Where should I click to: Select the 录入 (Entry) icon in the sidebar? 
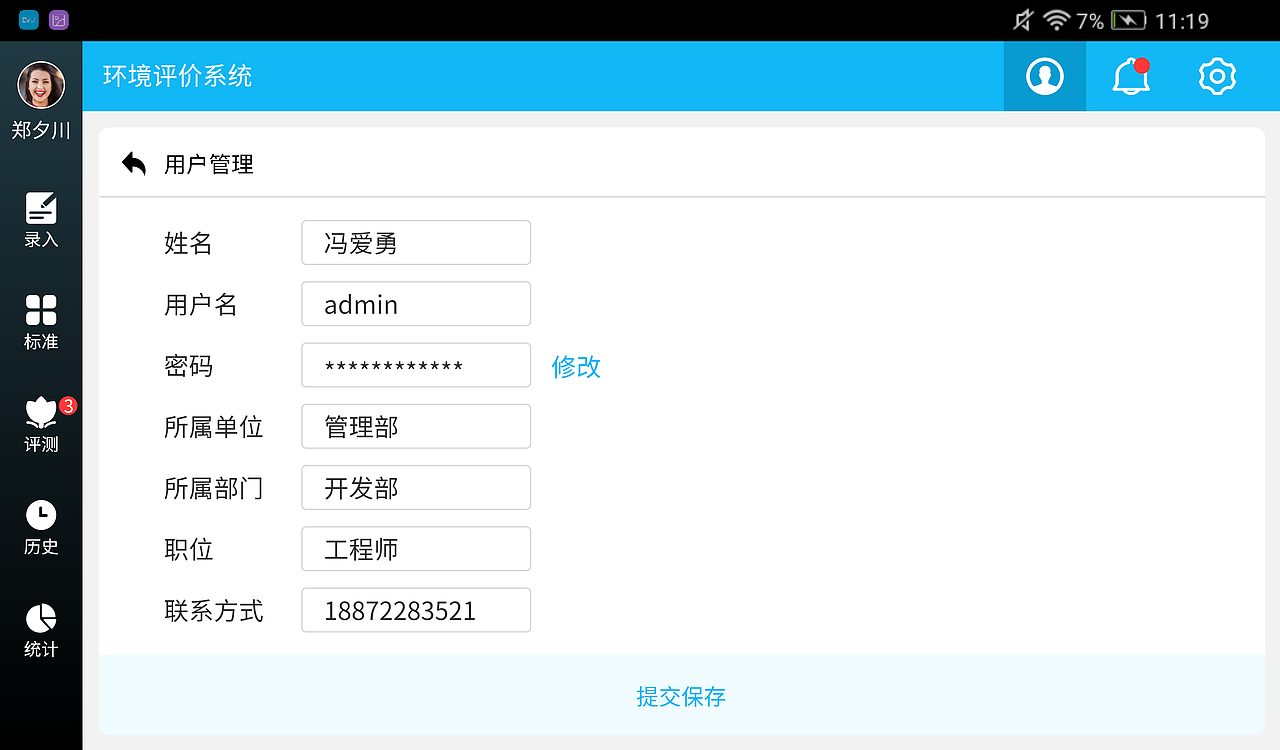pyautogui.click(x=40, y=218)
